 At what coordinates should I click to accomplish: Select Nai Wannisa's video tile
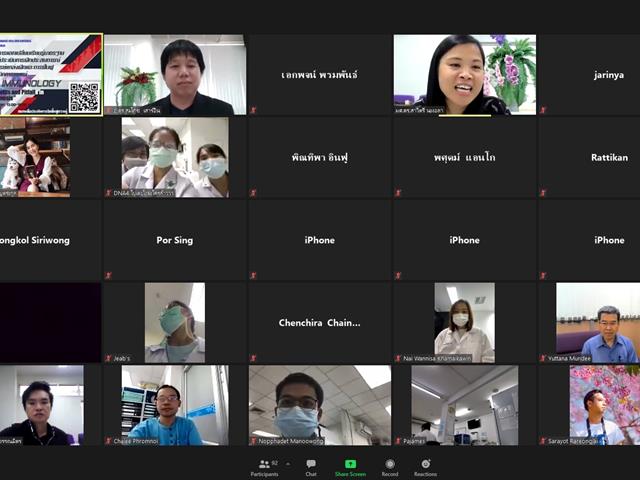464,322
